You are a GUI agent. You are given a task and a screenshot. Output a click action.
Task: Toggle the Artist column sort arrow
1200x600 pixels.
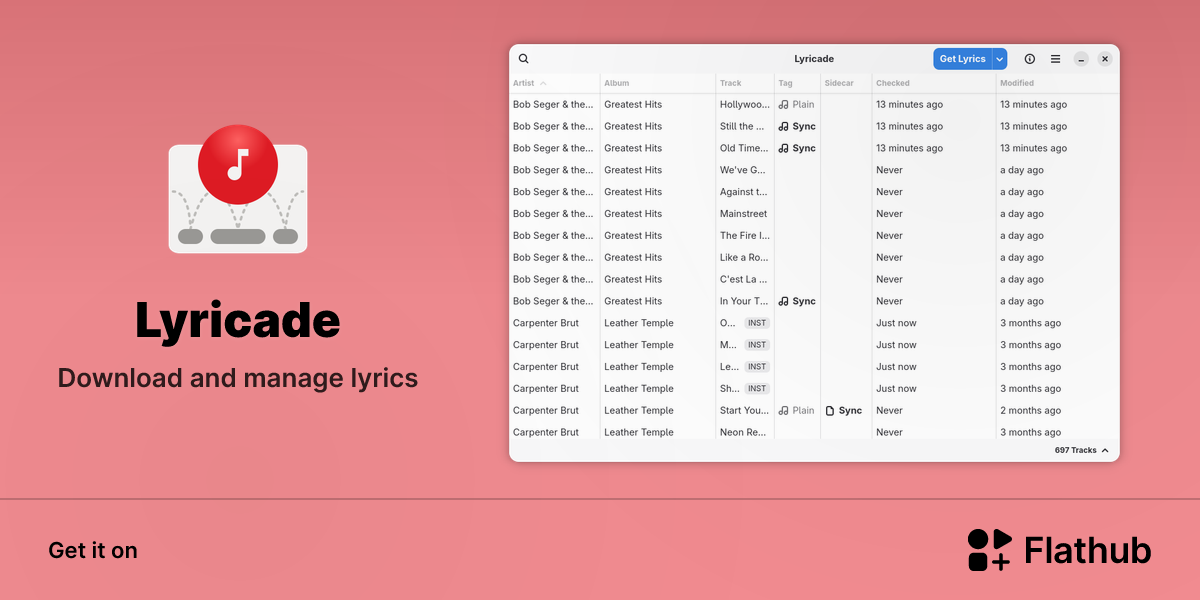click(543, 83)
